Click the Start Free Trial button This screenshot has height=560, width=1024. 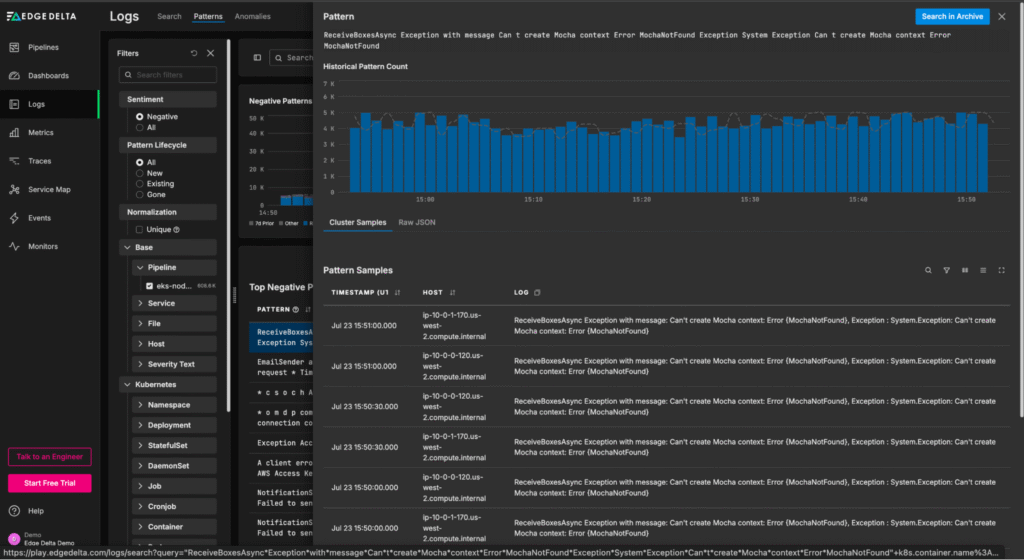(x=49, y=484)
